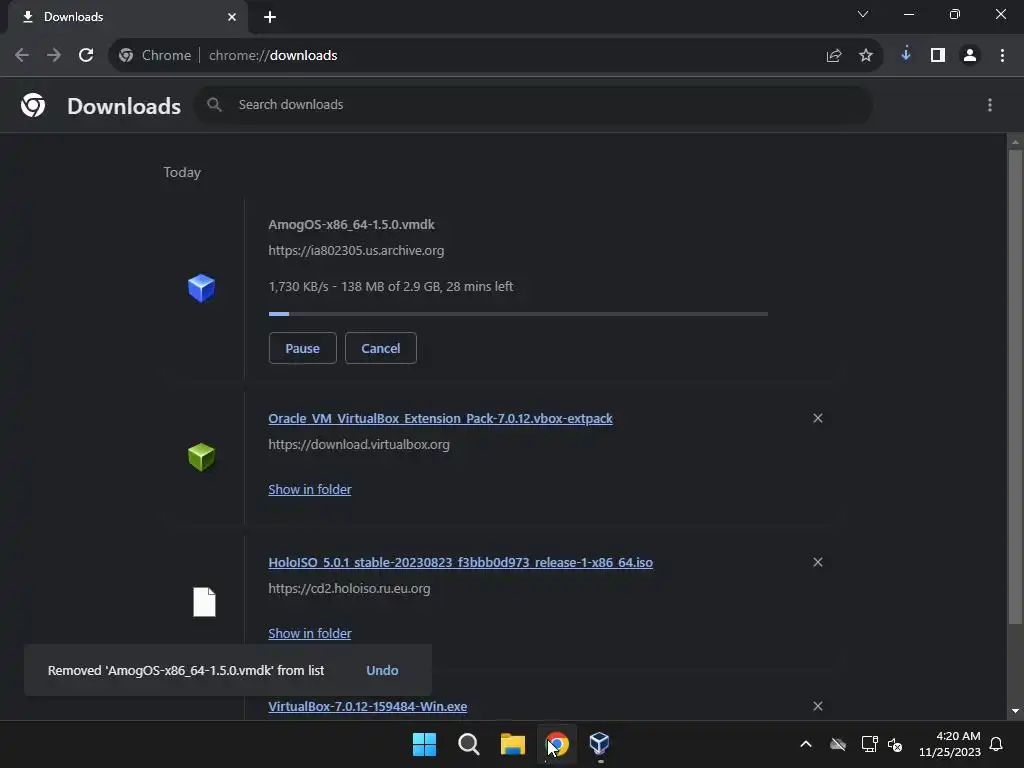Click scrollbar down arrow
This screenshot has height=768, width=1024.
pyautogui.click(x=1015, y=711)
